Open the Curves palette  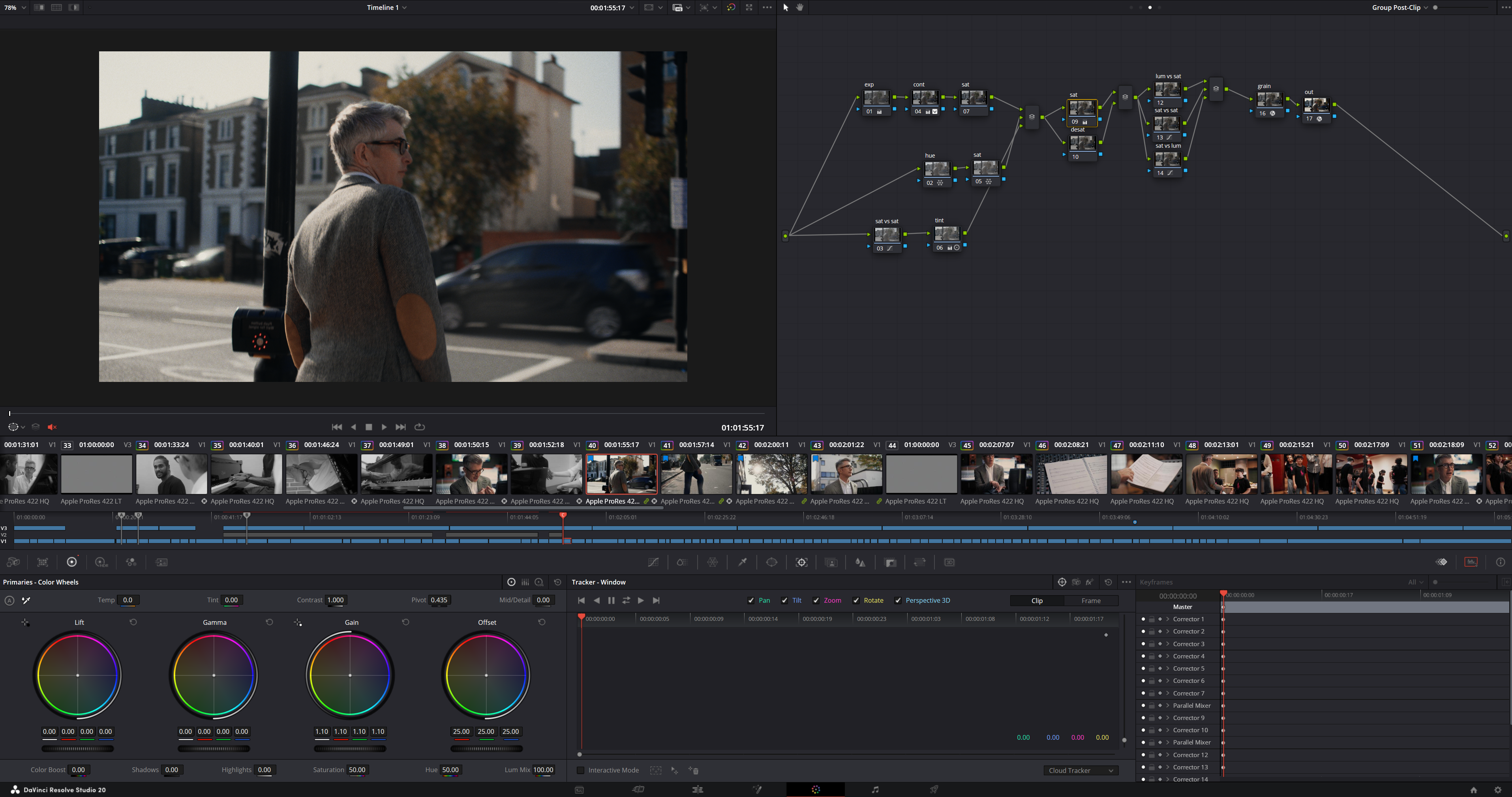point(653,562)
